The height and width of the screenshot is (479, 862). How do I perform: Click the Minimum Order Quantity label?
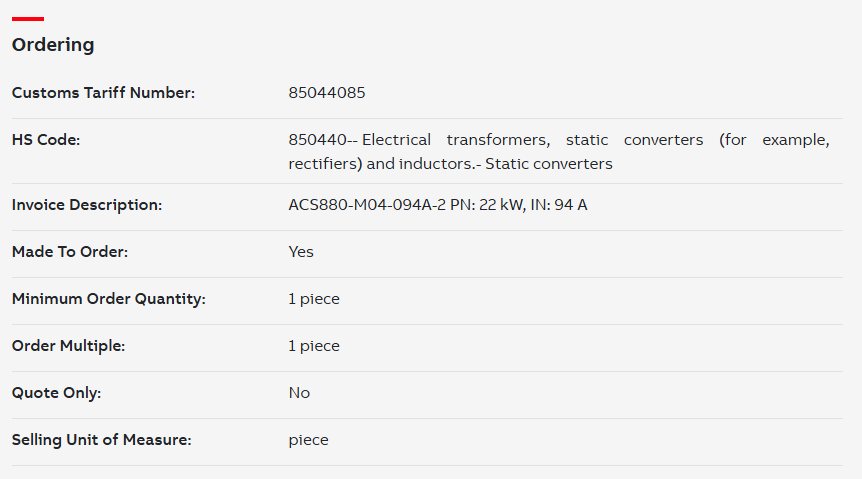coord(108,299)
